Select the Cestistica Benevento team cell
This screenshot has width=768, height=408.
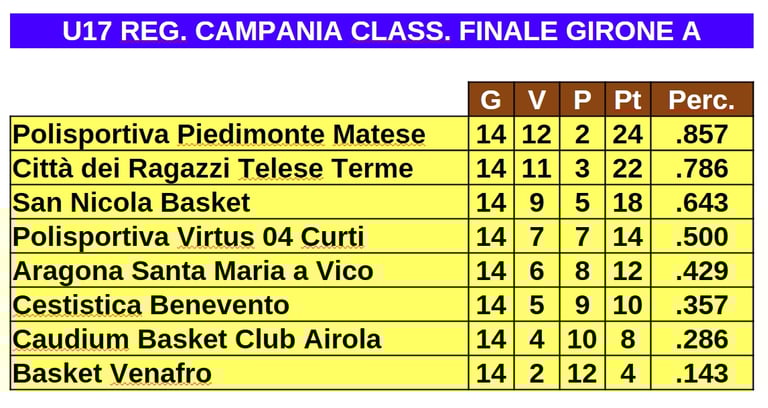(151, 305)
